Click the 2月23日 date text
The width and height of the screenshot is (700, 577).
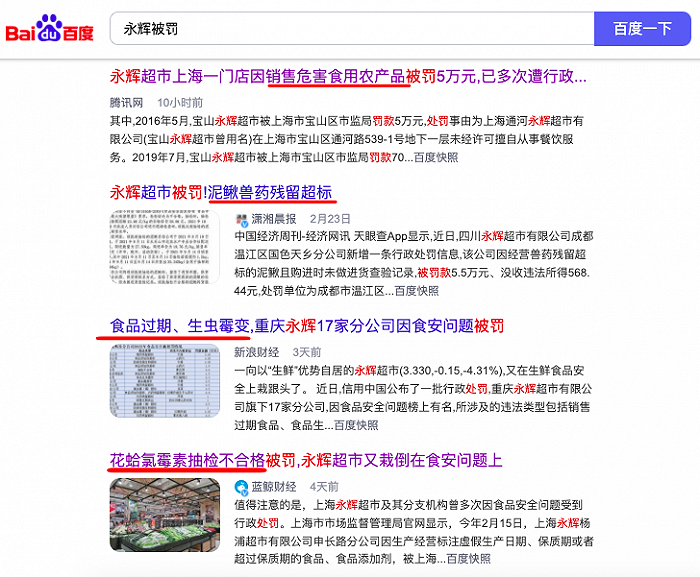pyautogui.click(x=330, y=219)
